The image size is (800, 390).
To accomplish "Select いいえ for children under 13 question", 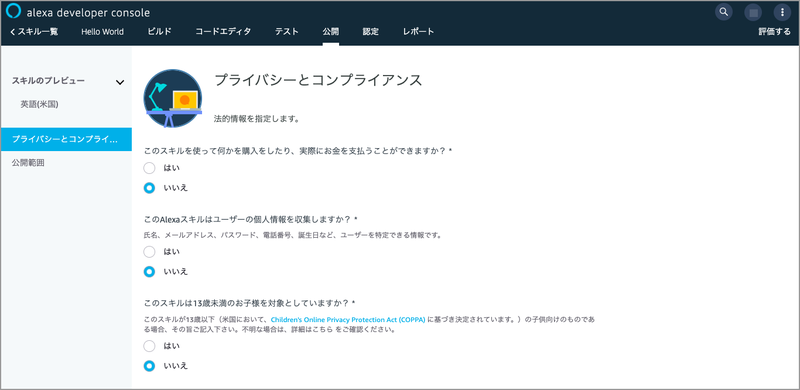I will [149, 366].
